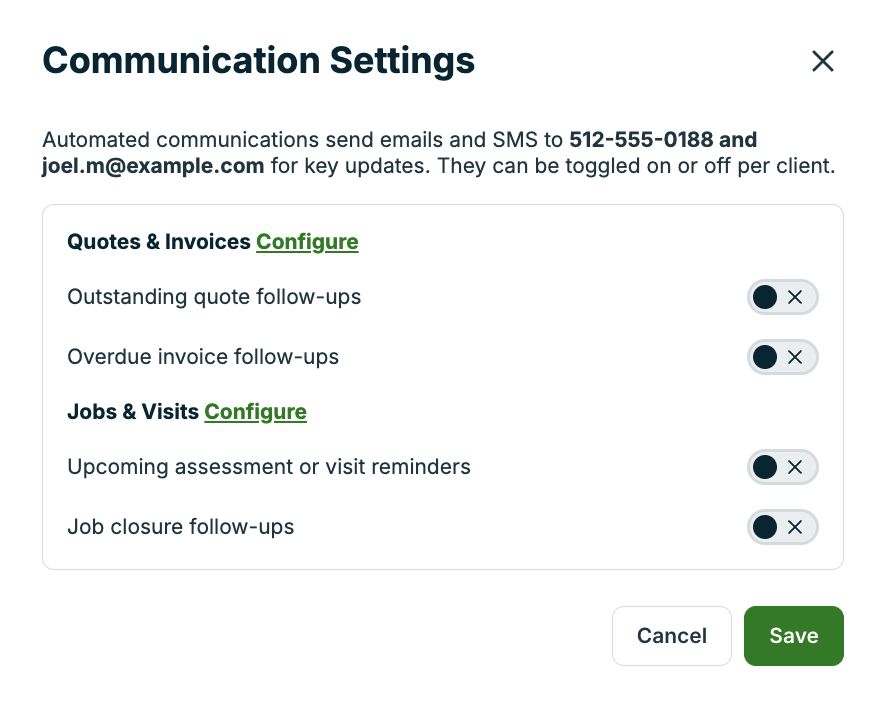Click the 'Job closure follow-ups' label text
The height and width of the screenshot is (708, 884).
181,527
